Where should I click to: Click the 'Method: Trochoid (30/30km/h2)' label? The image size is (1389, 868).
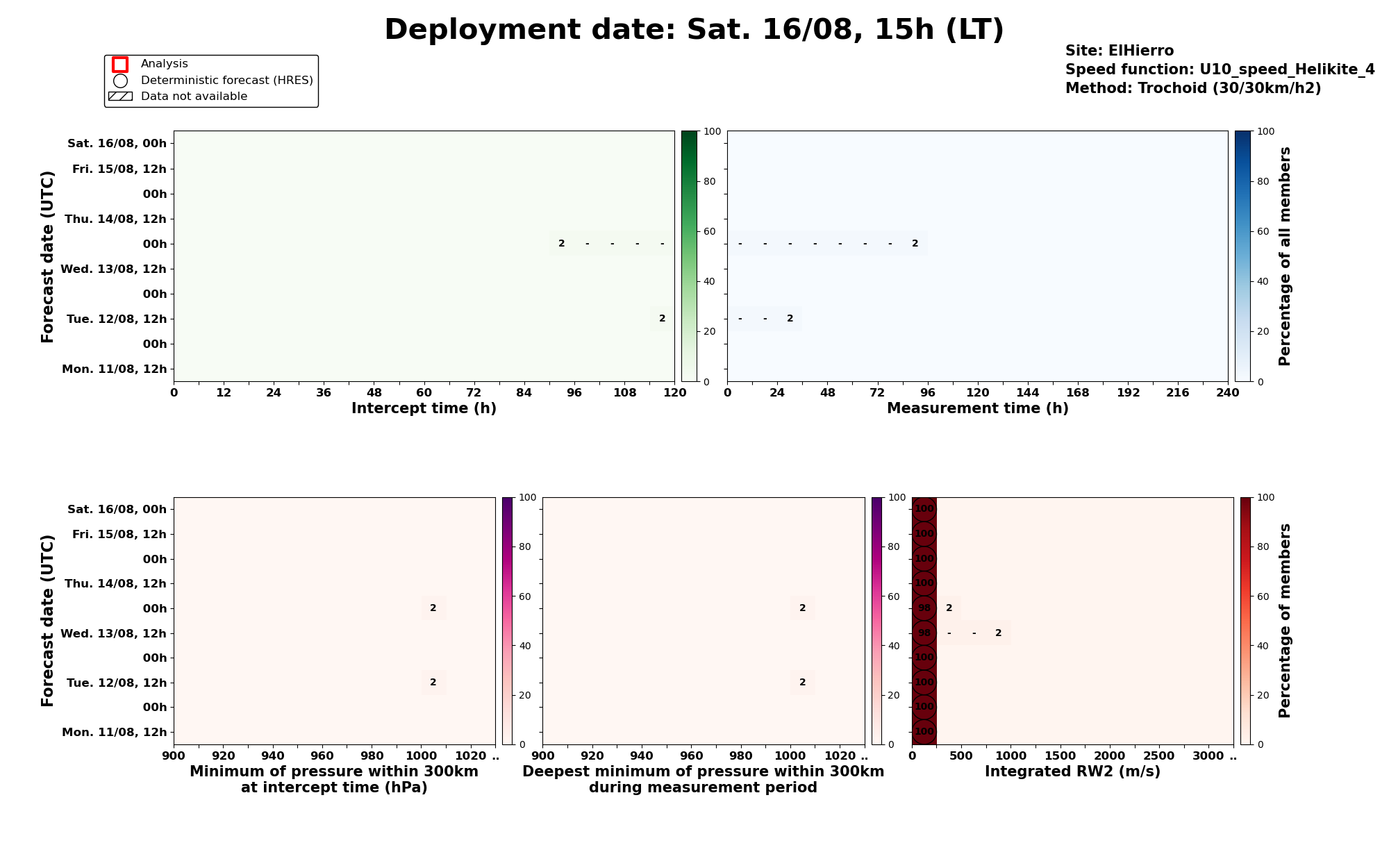tap(1193, 88)
